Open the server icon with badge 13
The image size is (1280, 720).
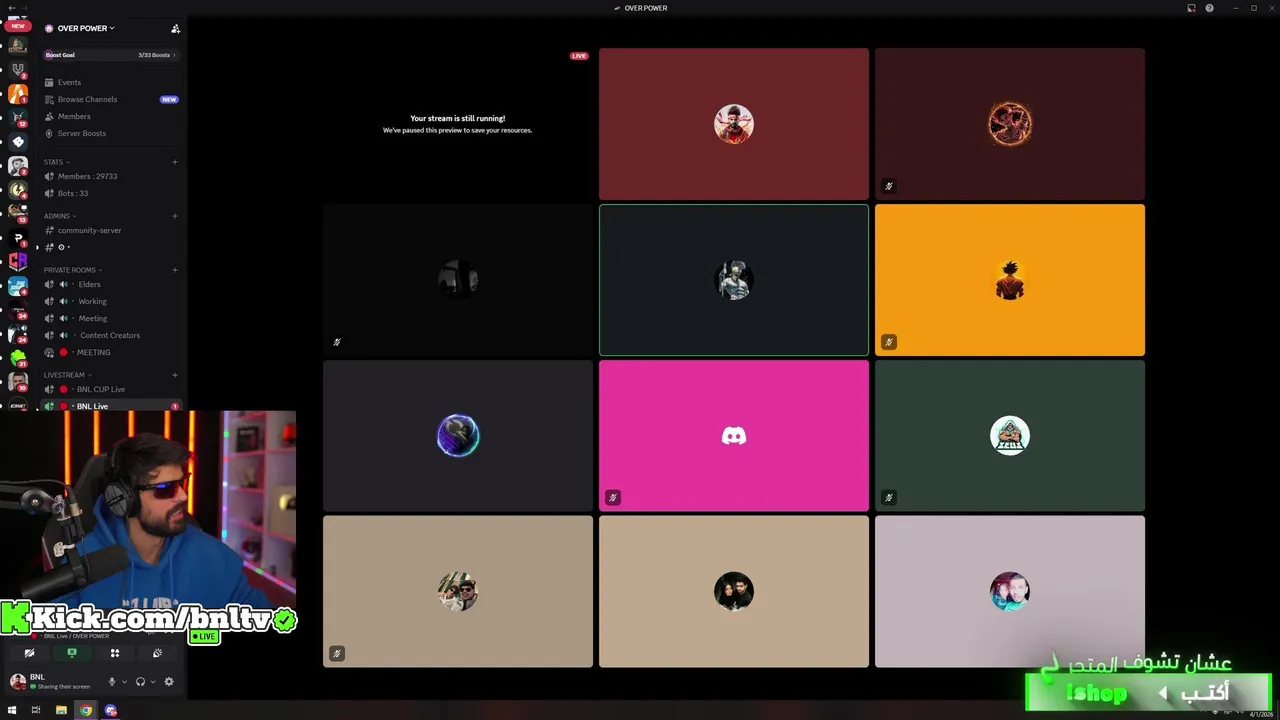pyautogui.click(x=18, y=213)
